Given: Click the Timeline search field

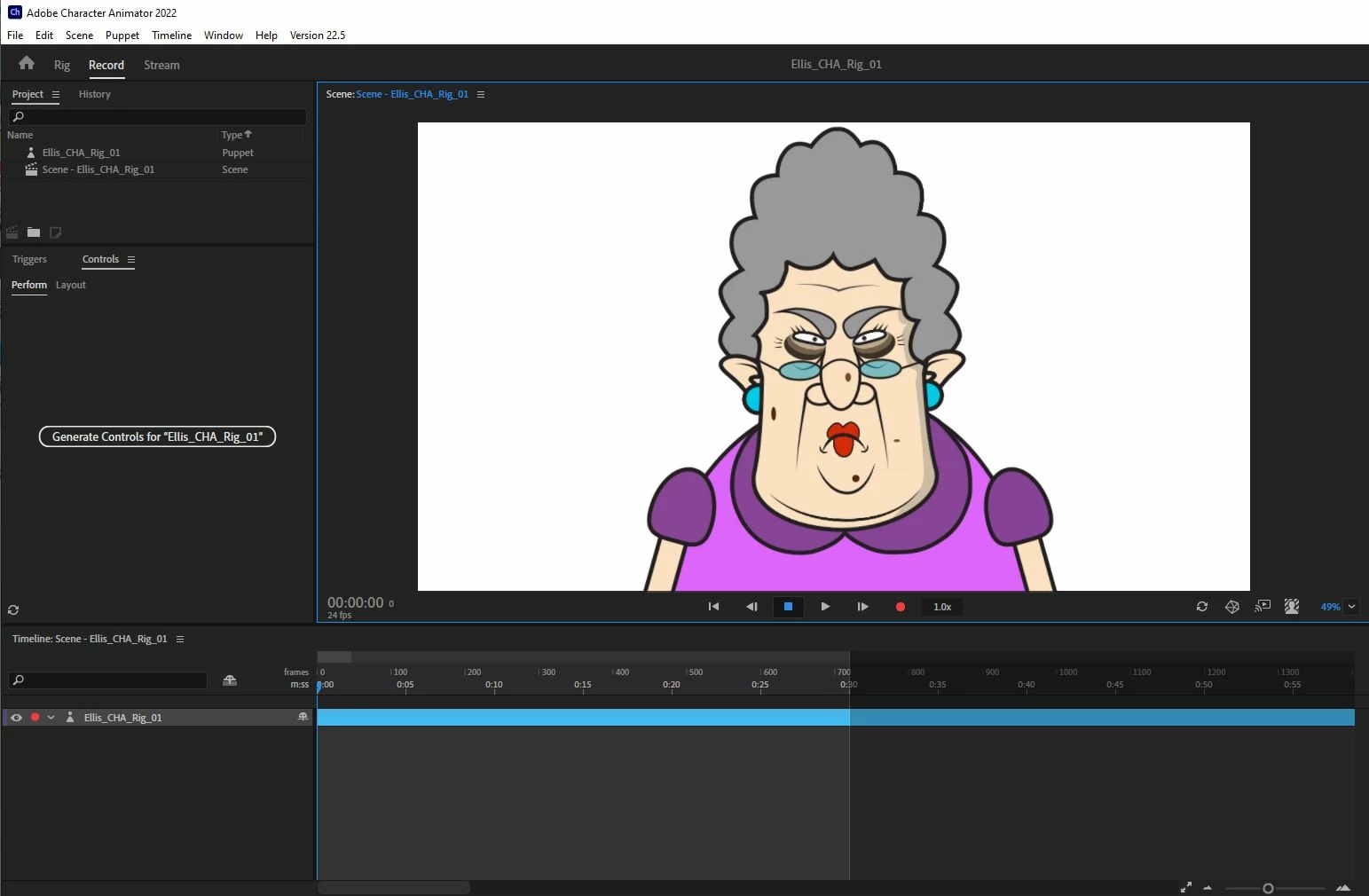Looking at the screenshot, I should coord(107,680).
